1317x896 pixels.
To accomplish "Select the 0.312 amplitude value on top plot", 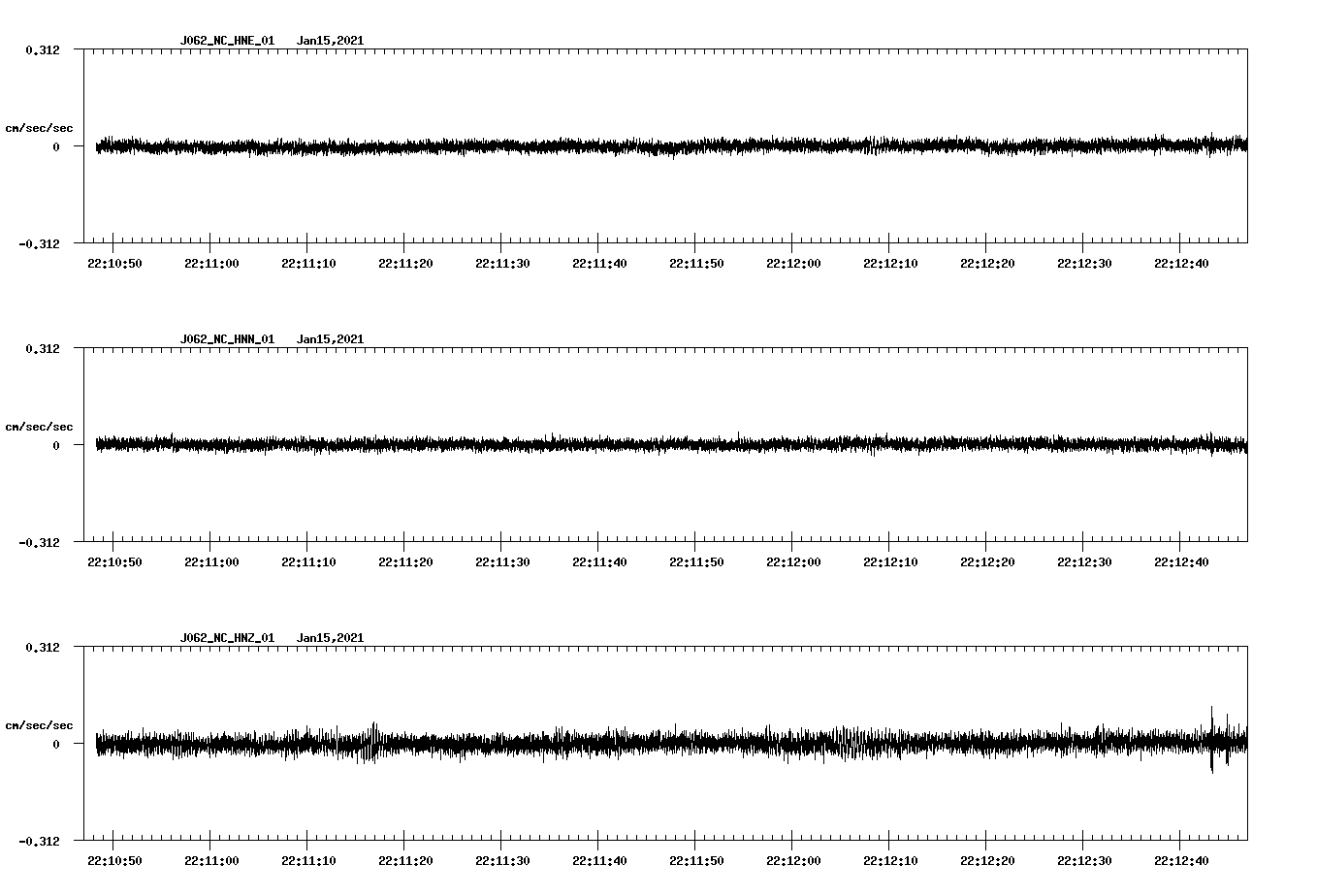I will coord(43,48).
